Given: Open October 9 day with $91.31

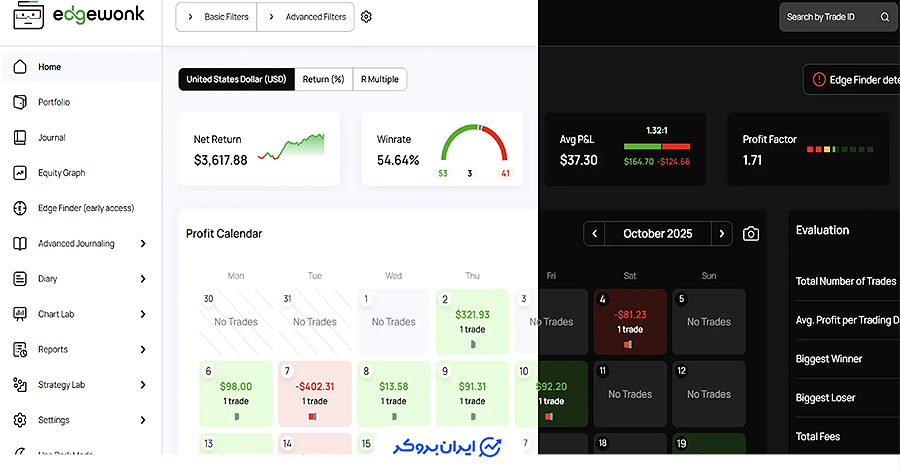Looking at the screenshot, I should click(x=472, y=394).
